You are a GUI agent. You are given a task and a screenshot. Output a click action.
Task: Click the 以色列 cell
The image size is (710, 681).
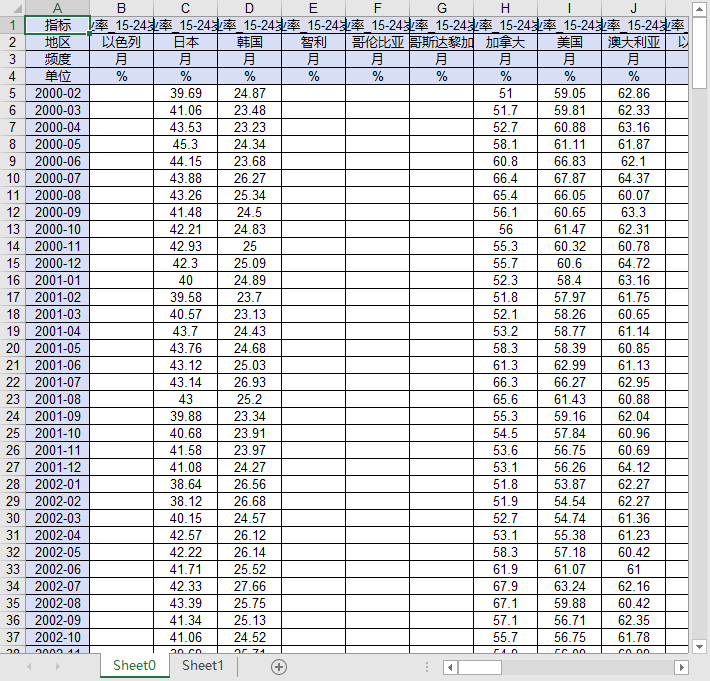[x=121, y=42]
